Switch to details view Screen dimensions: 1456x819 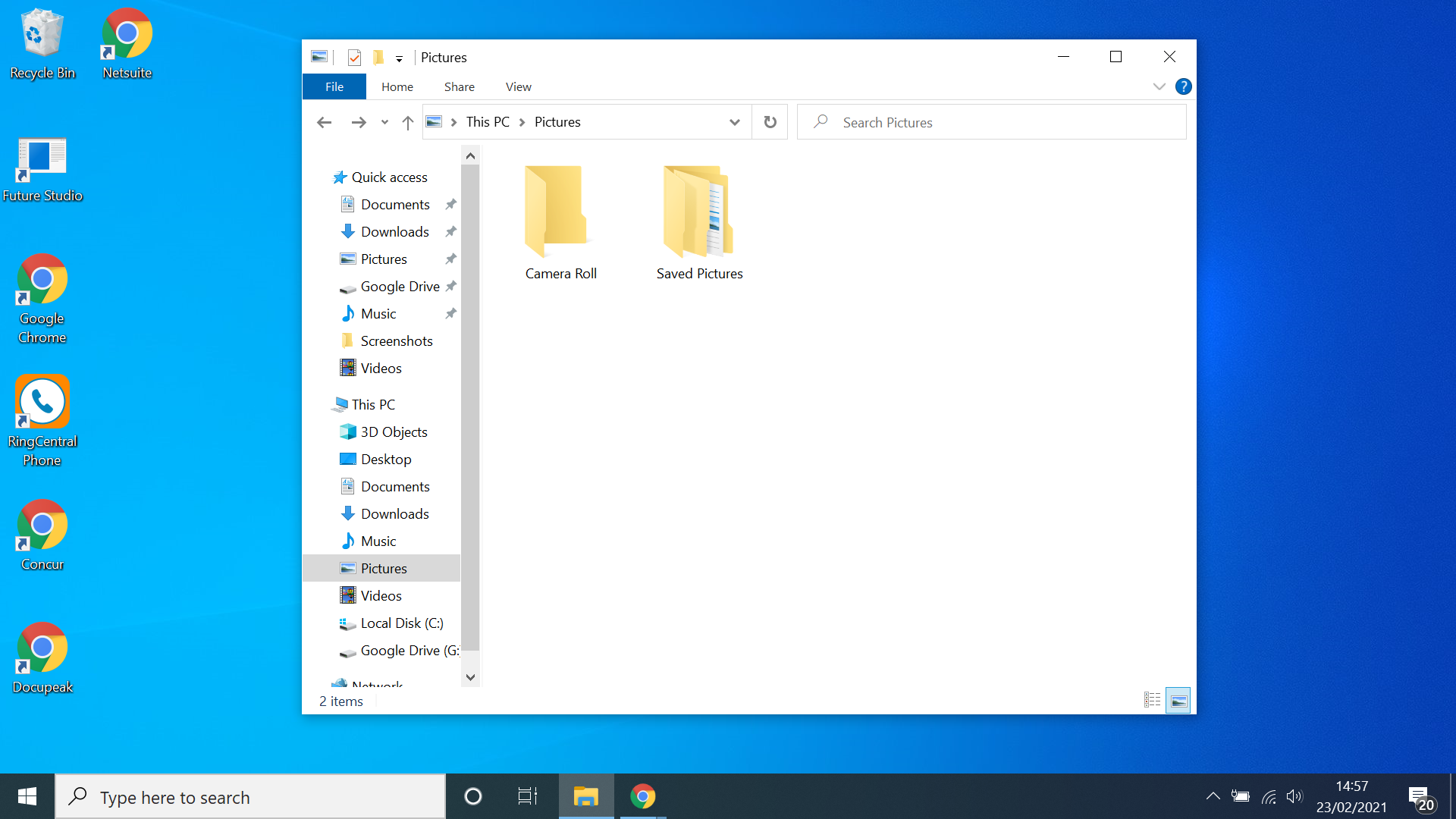1152,700
